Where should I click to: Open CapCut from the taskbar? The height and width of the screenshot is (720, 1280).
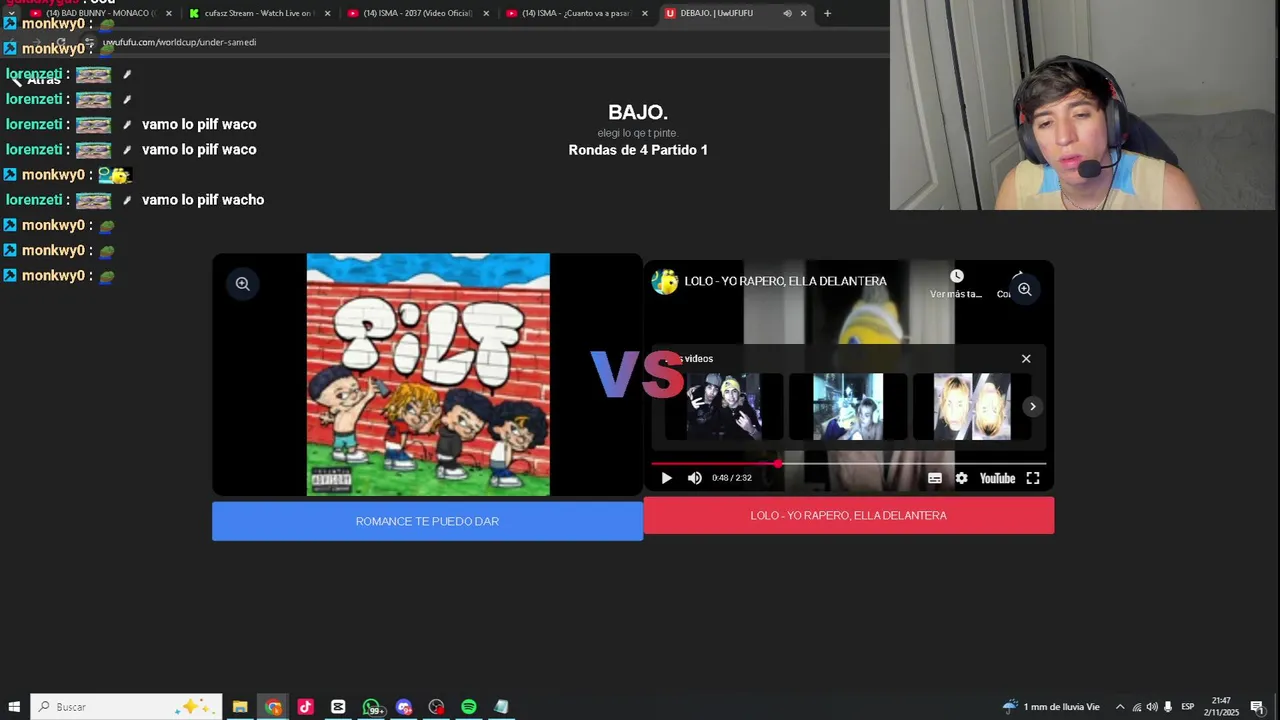[x=338, y=707]
